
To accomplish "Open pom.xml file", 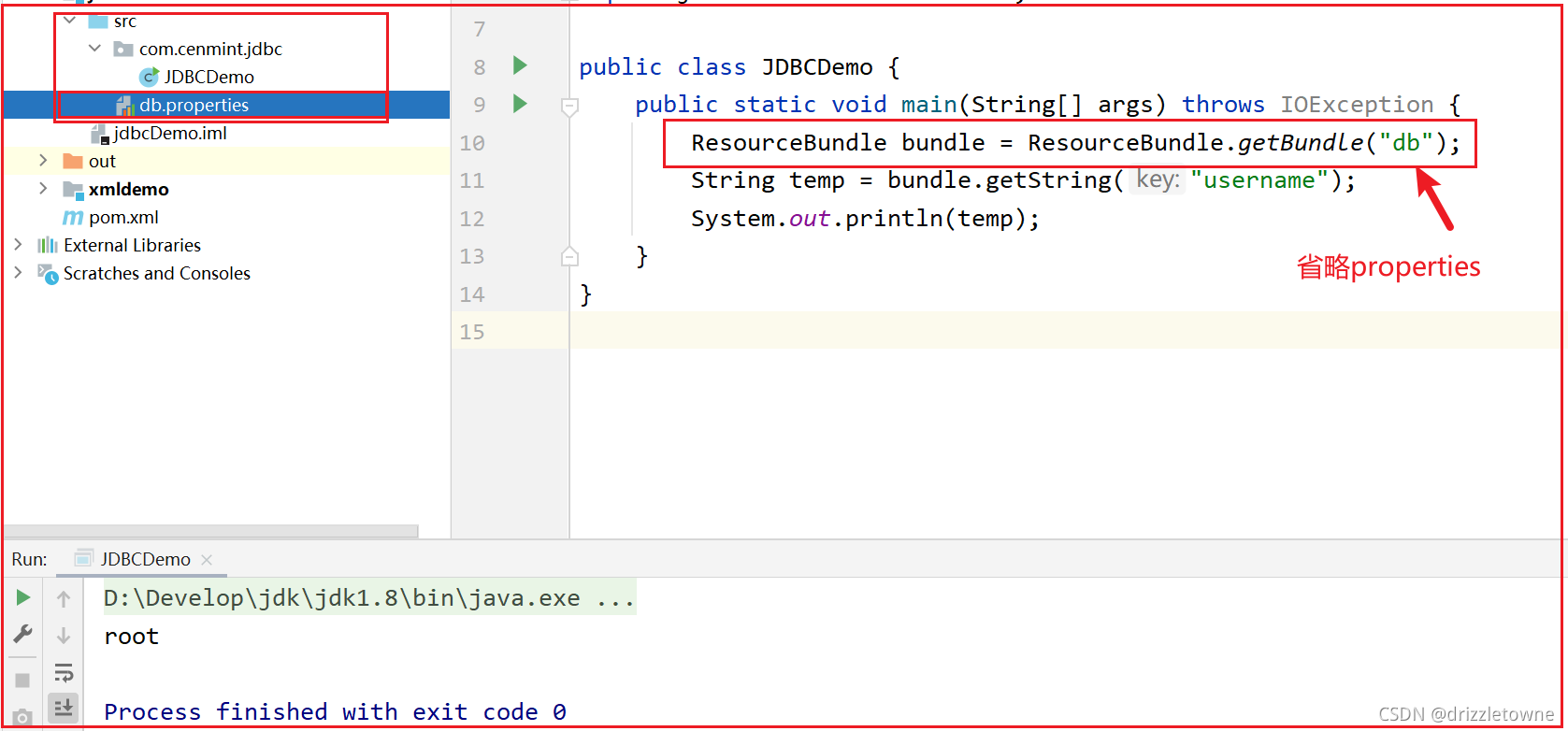I will (123, 217).
